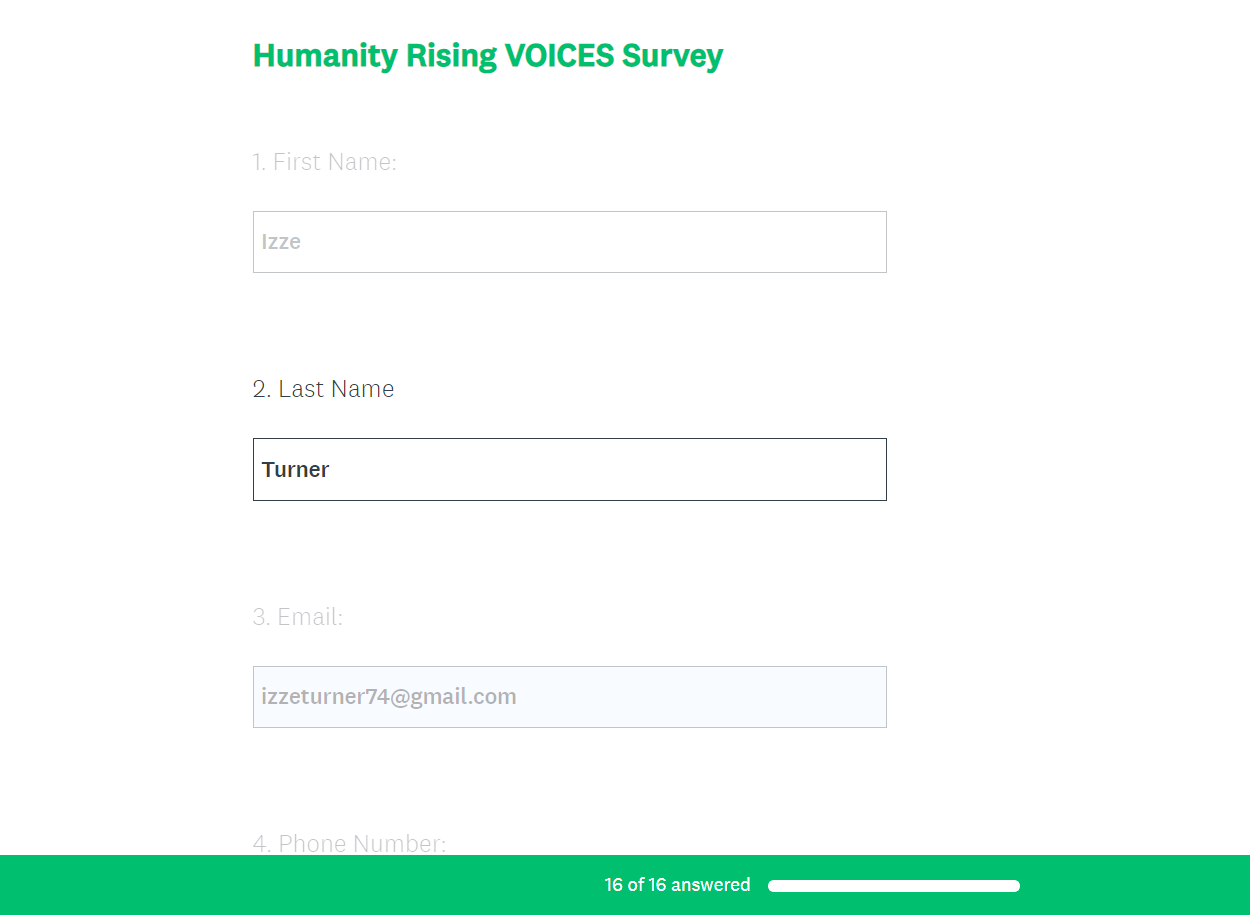Screen dimensions: 1250x915
Task: Click the '4. Phone Number:' question label
Action: tap(349, 844)
